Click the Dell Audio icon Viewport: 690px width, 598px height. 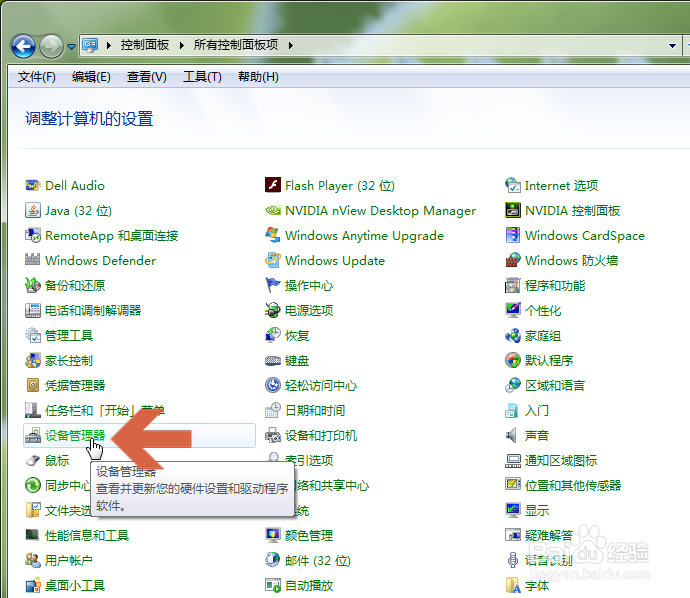pyautogui.click(x=33, y=185)
